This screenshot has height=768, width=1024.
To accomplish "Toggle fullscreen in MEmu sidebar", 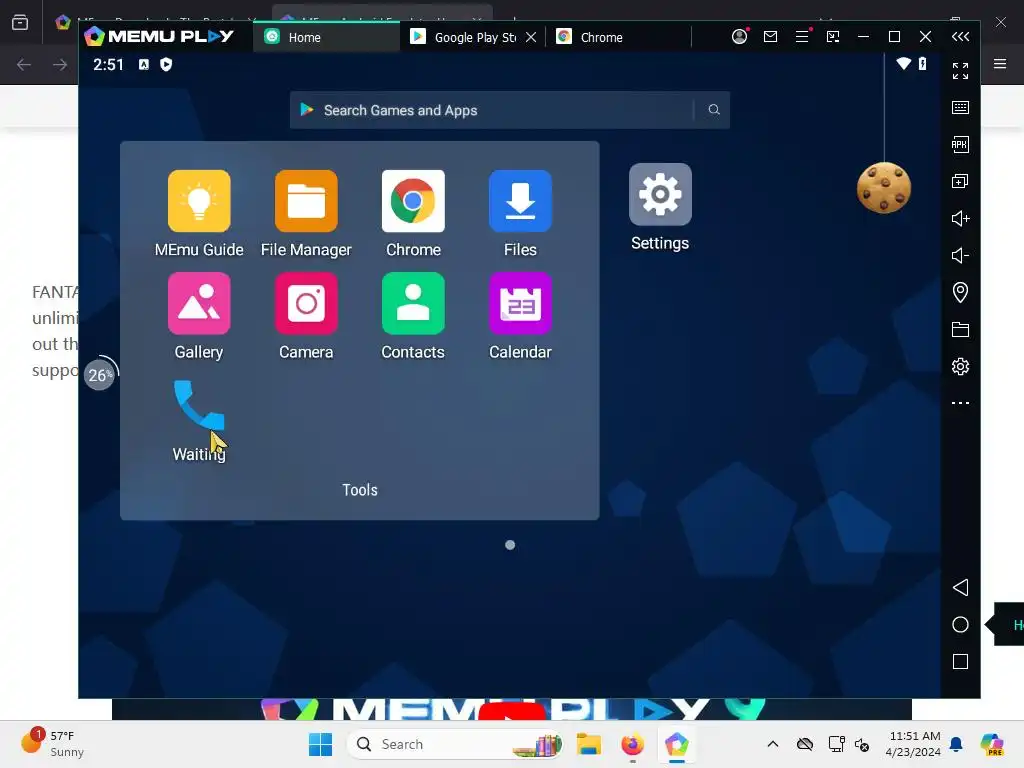I will [x=960, y=71].
